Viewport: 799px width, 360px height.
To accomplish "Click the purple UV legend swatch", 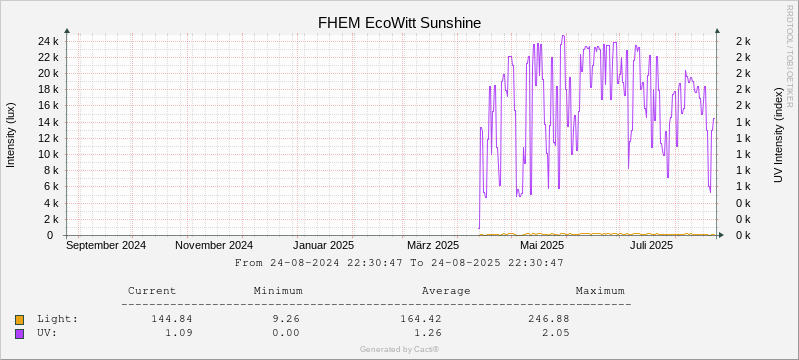I will point(19,334).
